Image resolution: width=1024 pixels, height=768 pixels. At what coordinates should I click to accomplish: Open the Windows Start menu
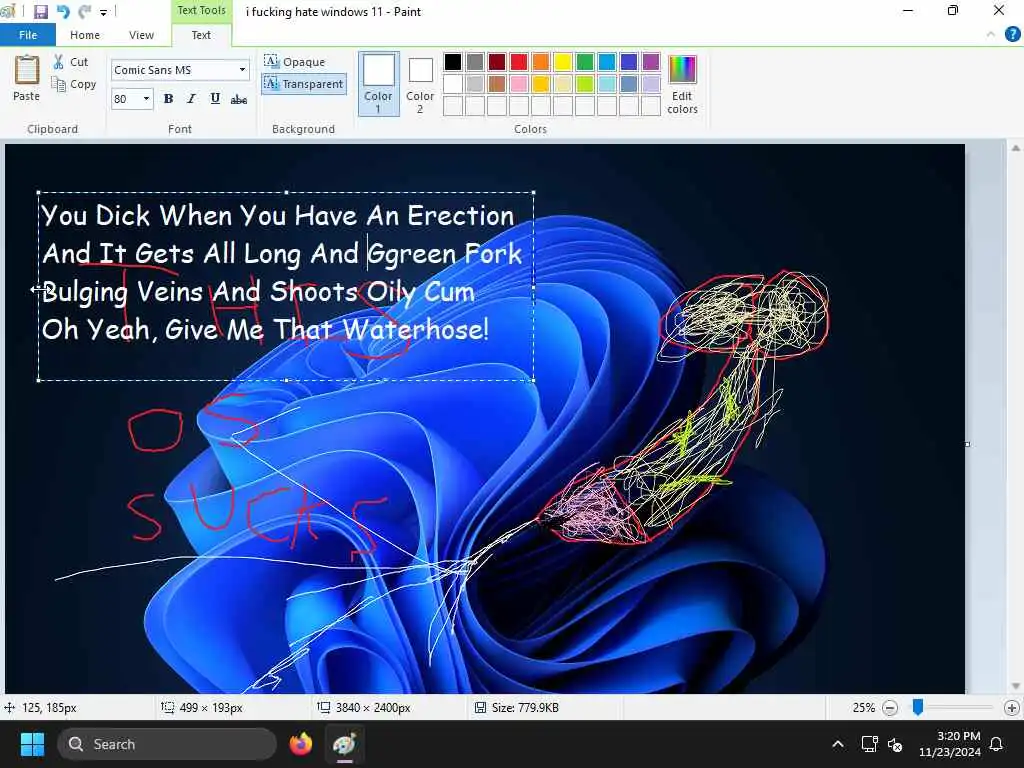(x=32, y=744)
